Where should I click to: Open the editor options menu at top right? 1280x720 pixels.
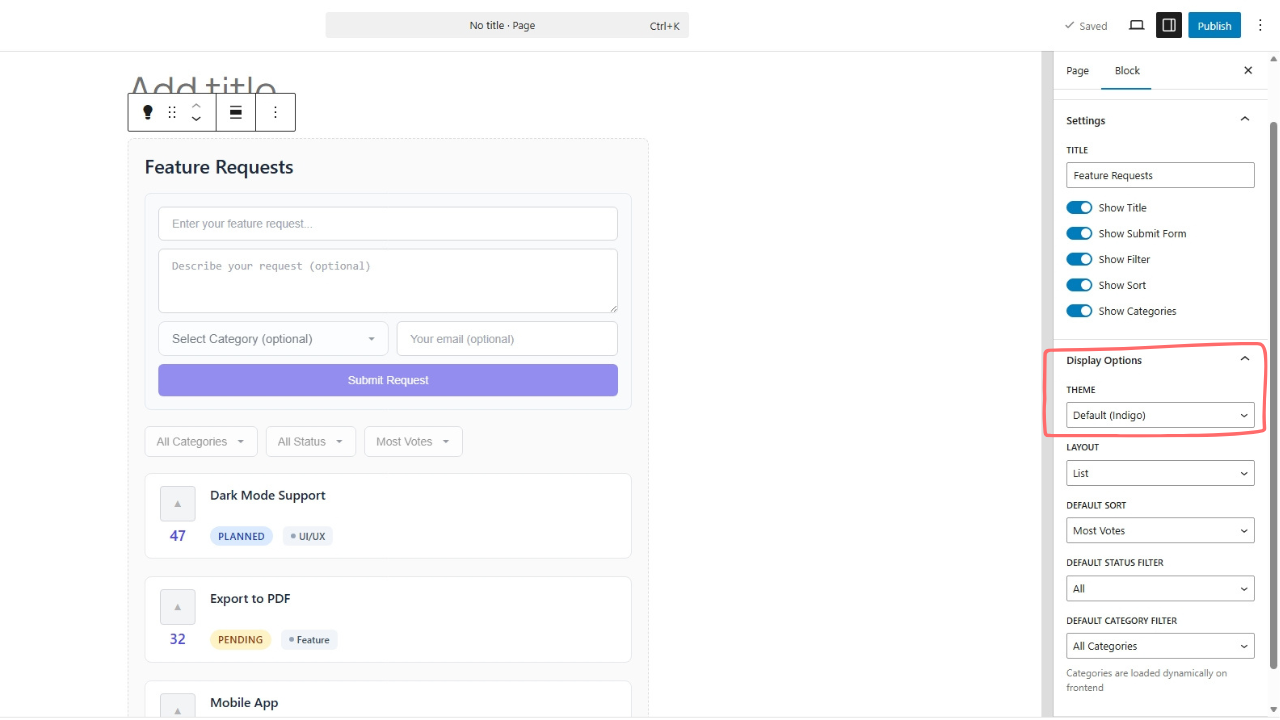1260,25
